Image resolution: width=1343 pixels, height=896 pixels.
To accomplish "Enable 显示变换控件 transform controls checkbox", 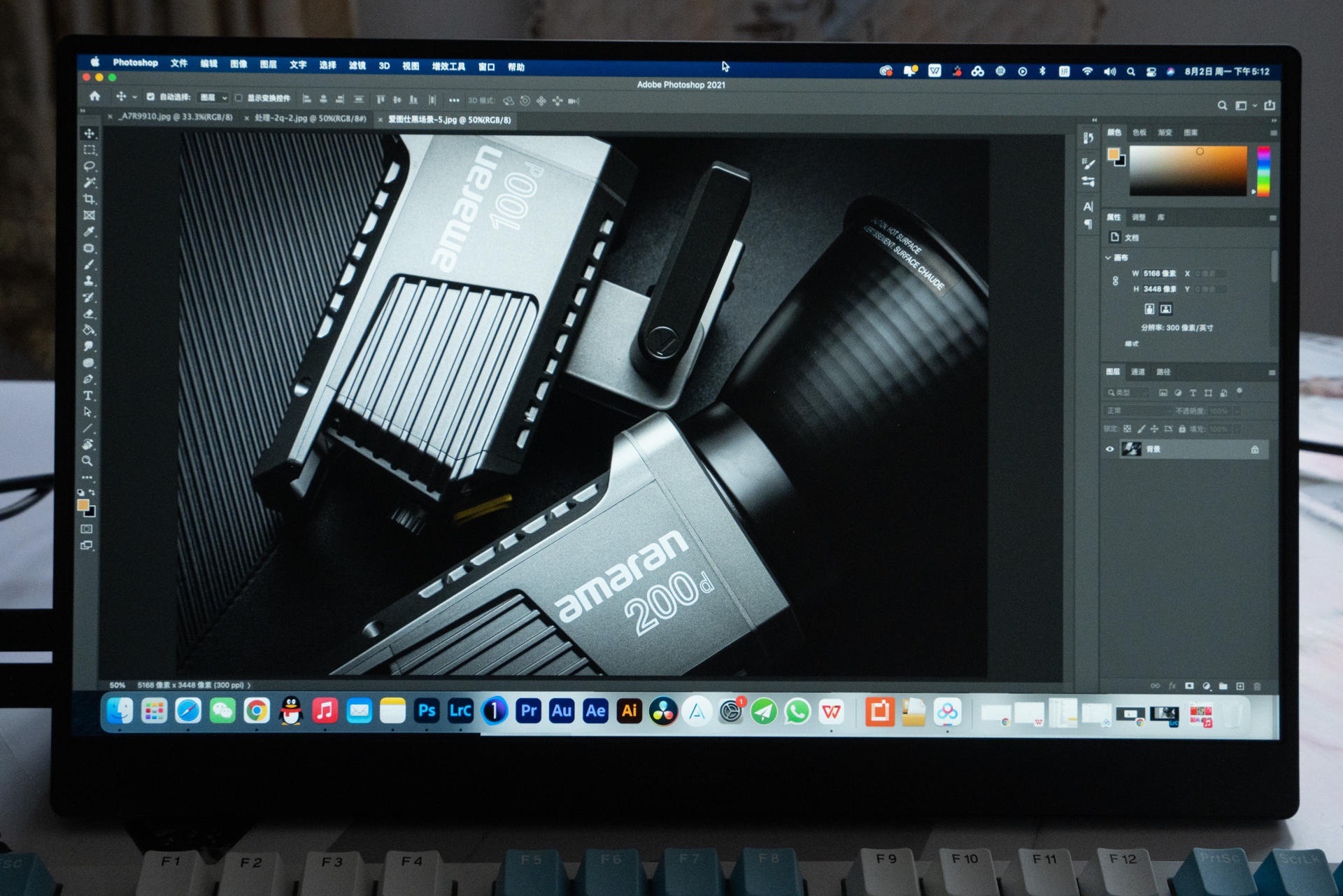I will (239, 98).
